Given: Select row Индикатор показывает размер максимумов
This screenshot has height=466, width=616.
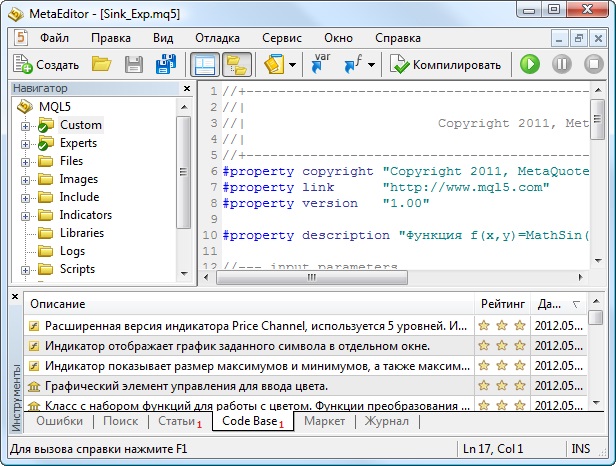Looking at the screenshot, I should 306,366.
